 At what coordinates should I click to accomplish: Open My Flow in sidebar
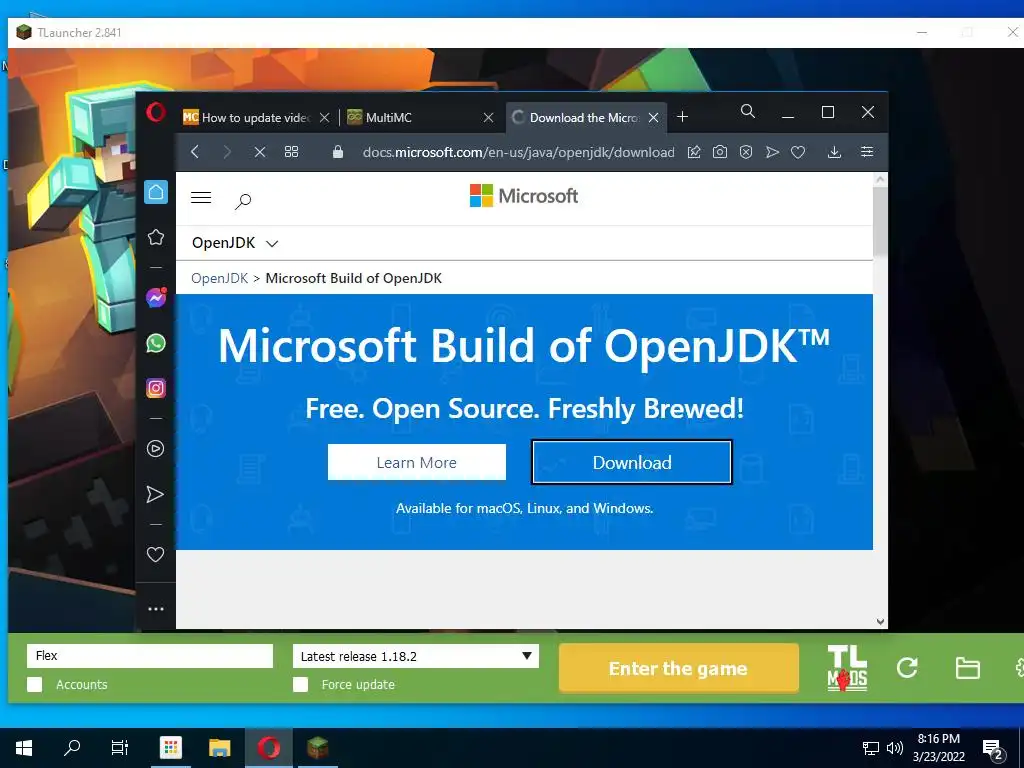pyautogui.click(x=155, y=494)
